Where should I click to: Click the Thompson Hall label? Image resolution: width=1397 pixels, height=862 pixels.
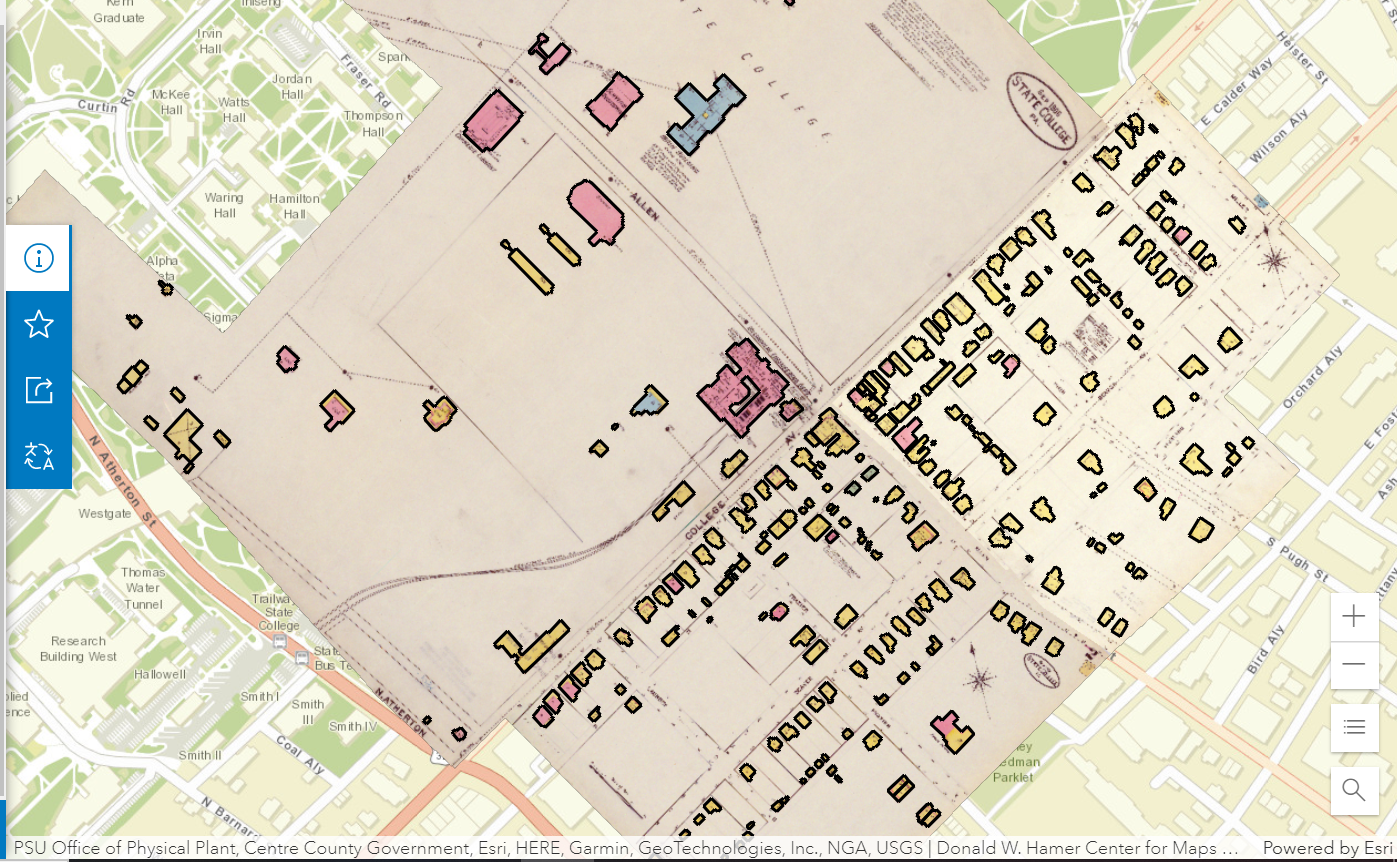(x=373, y=124)
